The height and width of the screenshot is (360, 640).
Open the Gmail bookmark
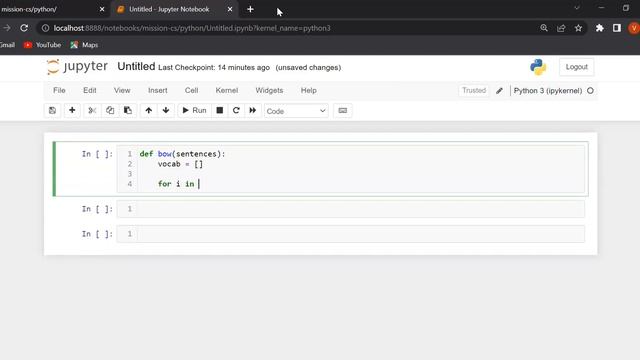[7, 45]
